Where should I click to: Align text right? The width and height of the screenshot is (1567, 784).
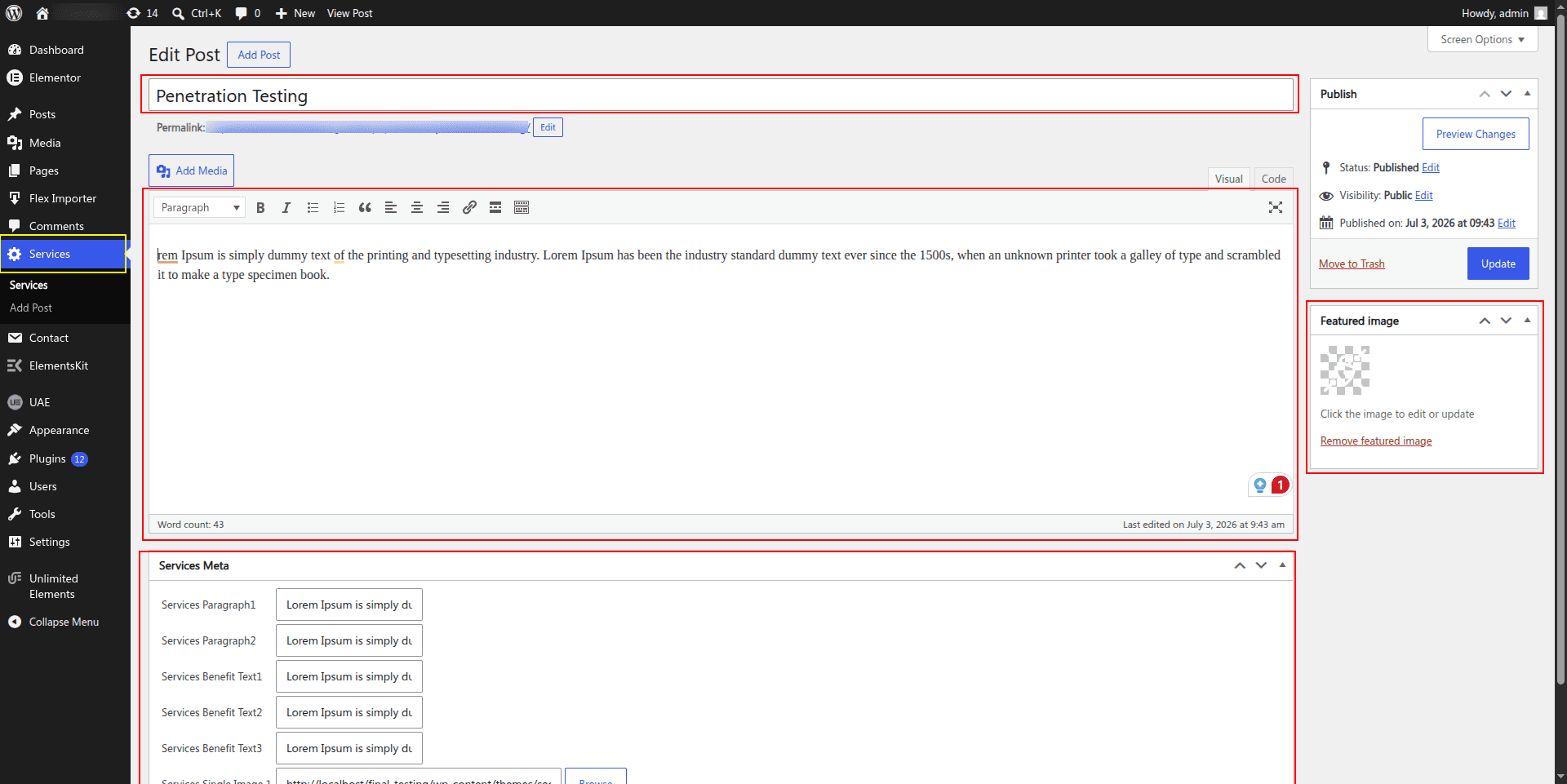tap(443, 208)
